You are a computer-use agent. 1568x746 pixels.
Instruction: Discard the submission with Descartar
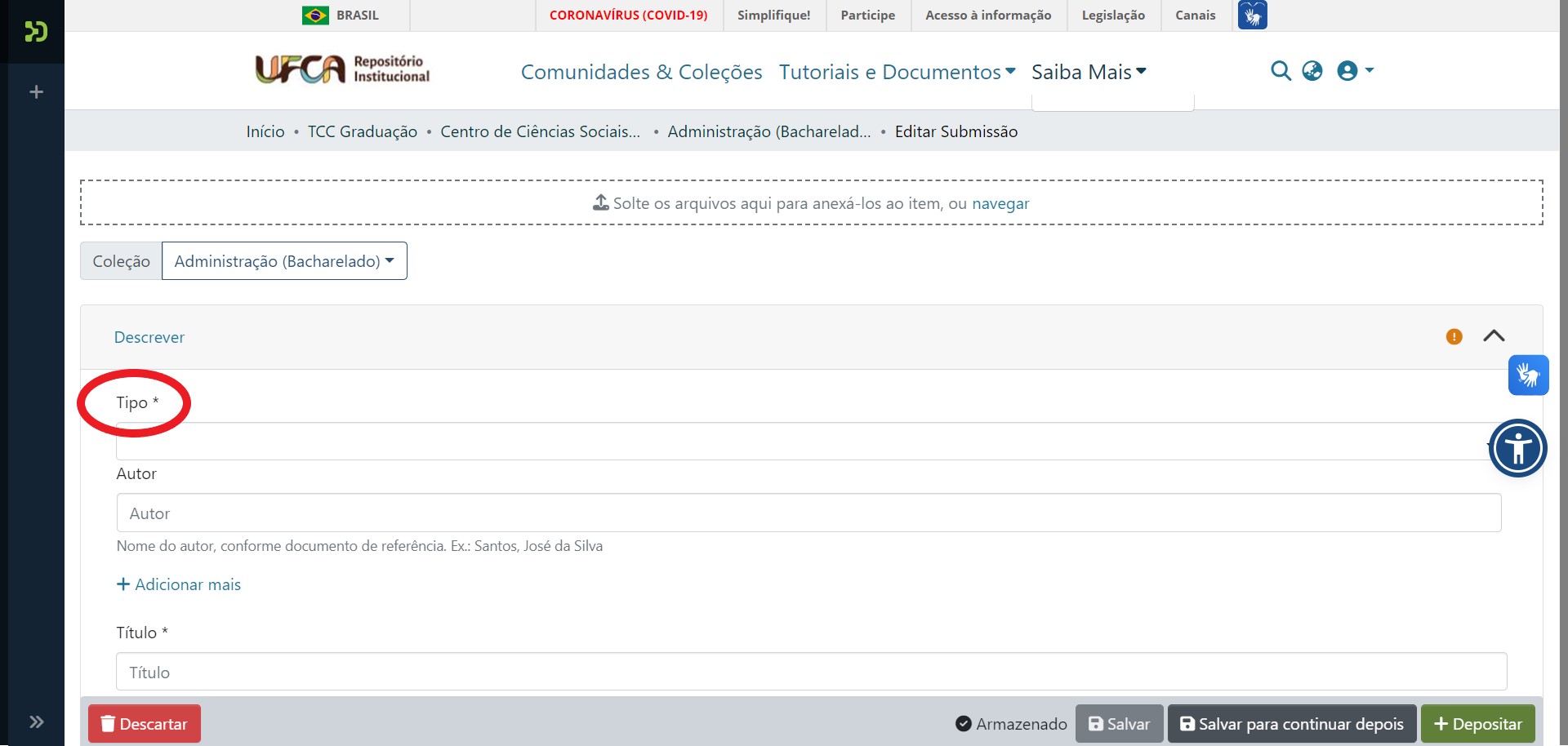click(144, 723)
